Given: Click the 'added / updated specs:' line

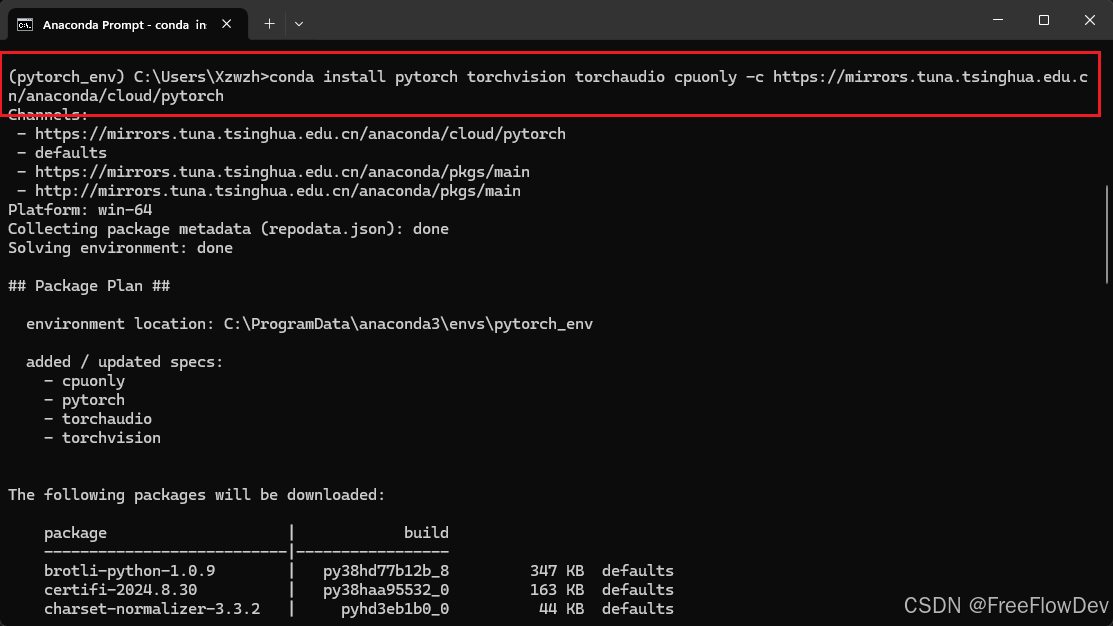Looking at the screenshot, I should [x=125, y=362].
